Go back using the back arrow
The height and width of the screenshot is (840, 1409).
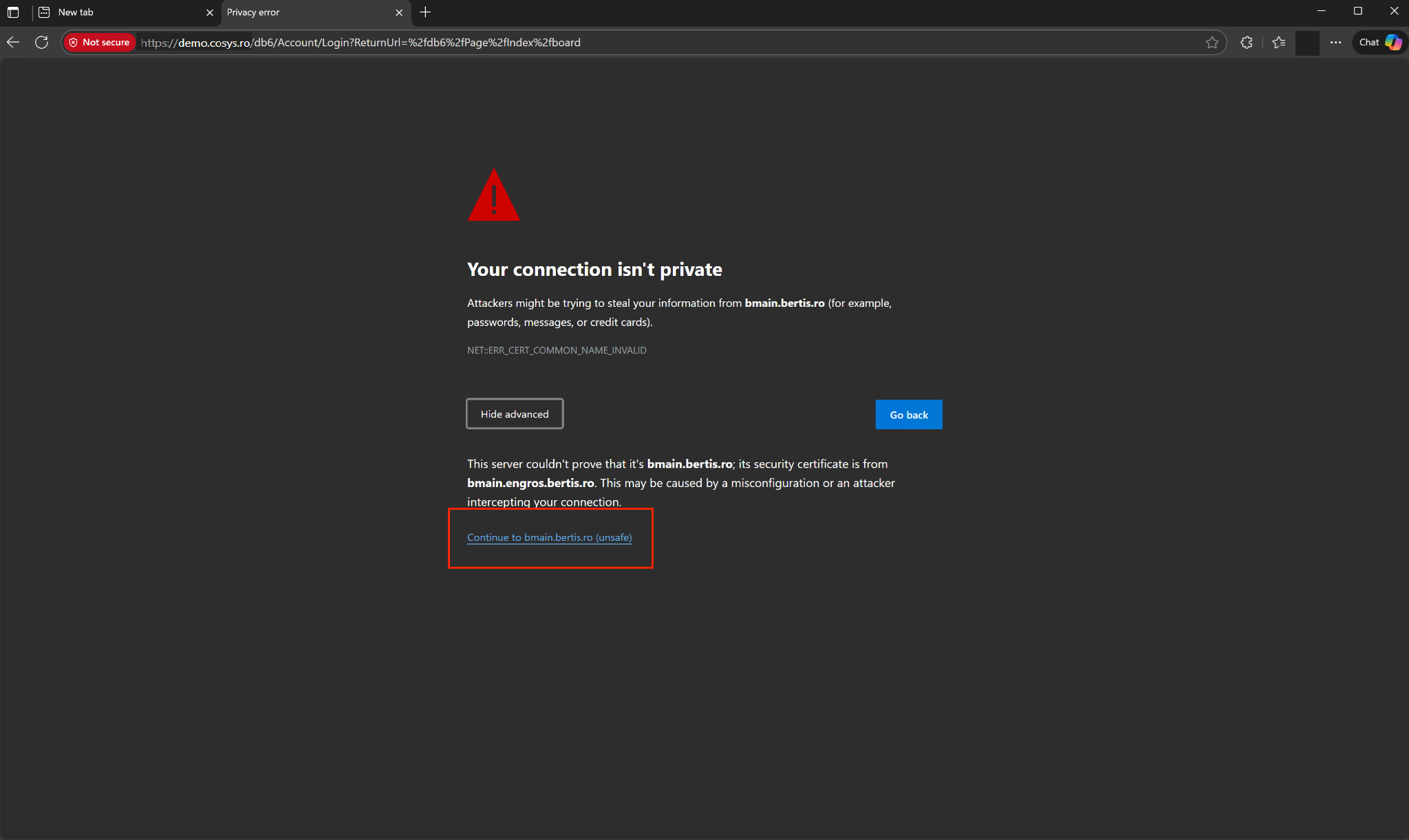[x=13, y=43]
